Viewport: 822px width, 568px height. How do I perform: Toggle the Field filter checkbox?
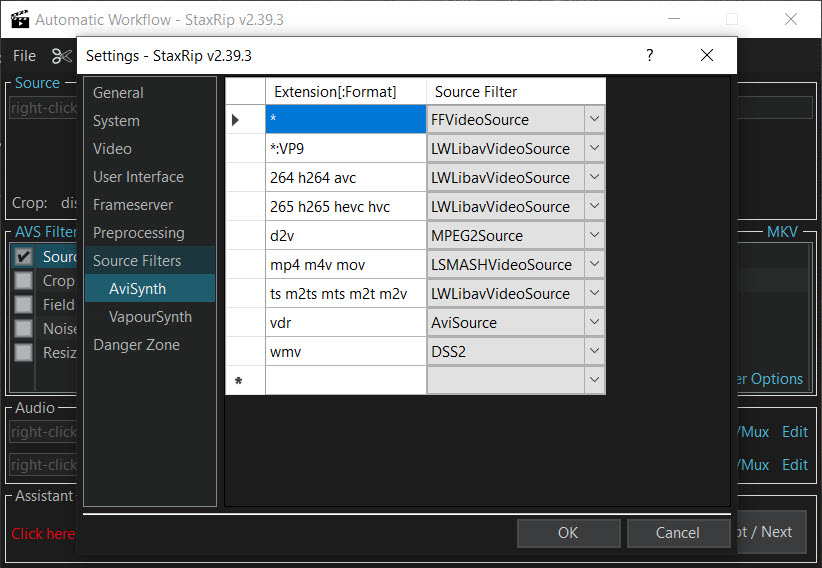click(x=24, y=305)
